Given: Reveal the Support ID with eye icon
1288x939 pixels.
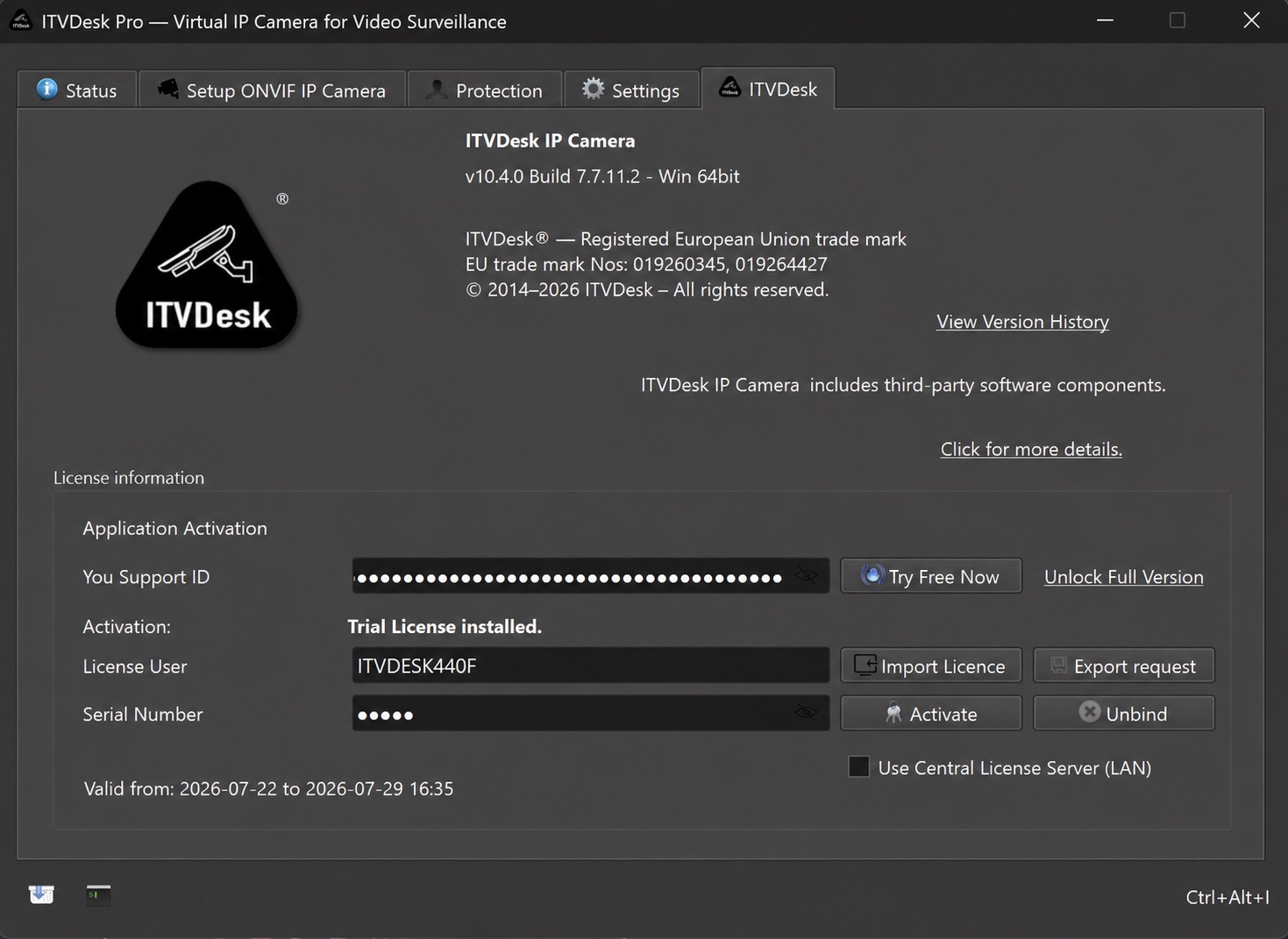Looking at the screenshot, I should (x=806, y=576).
